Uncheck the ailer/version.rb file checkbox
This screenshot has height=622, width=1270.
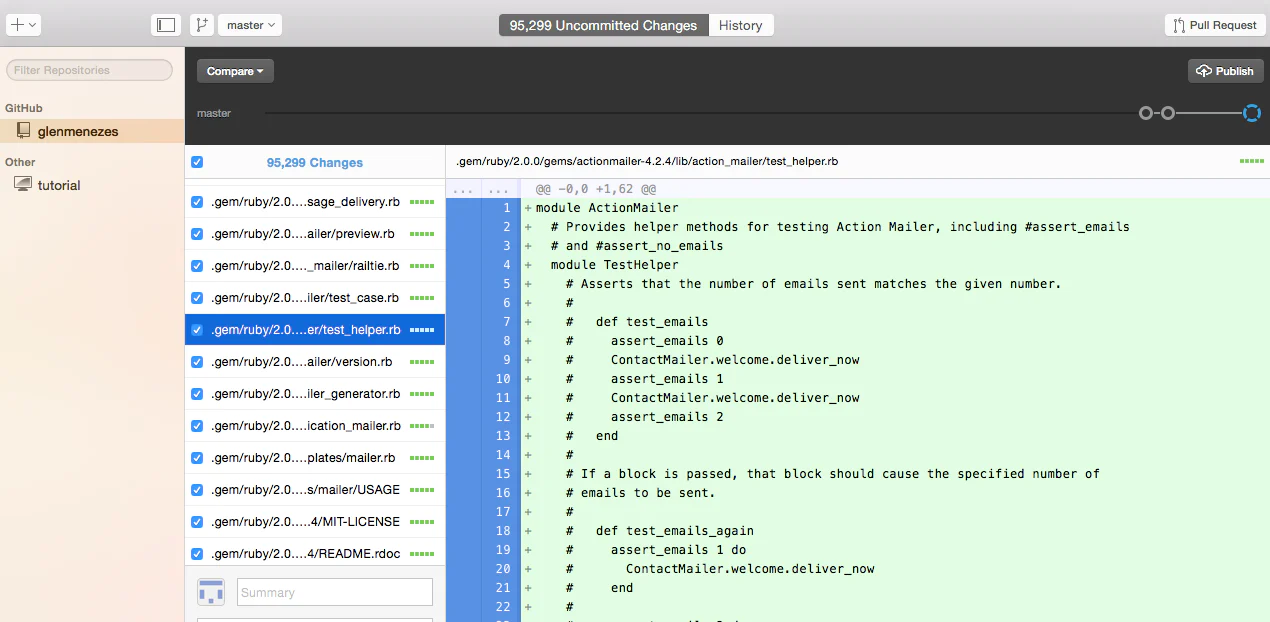point(197,362)
